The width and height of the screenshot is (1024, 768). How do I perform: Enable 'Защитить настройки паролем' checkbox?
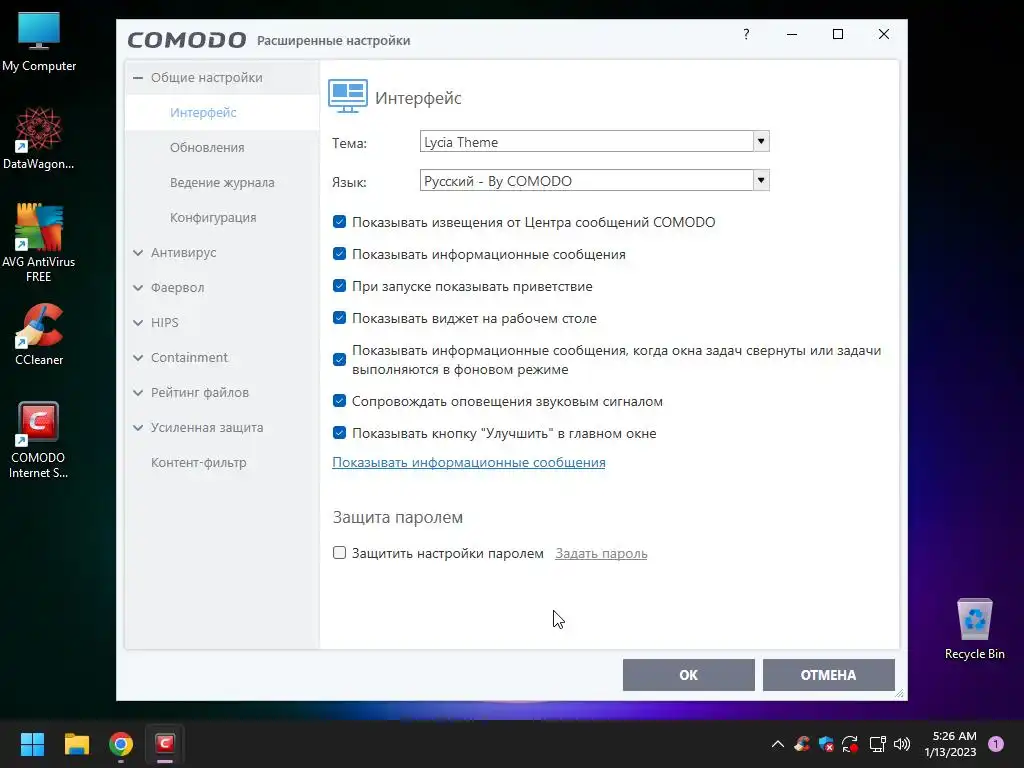[x=339, y=552]
